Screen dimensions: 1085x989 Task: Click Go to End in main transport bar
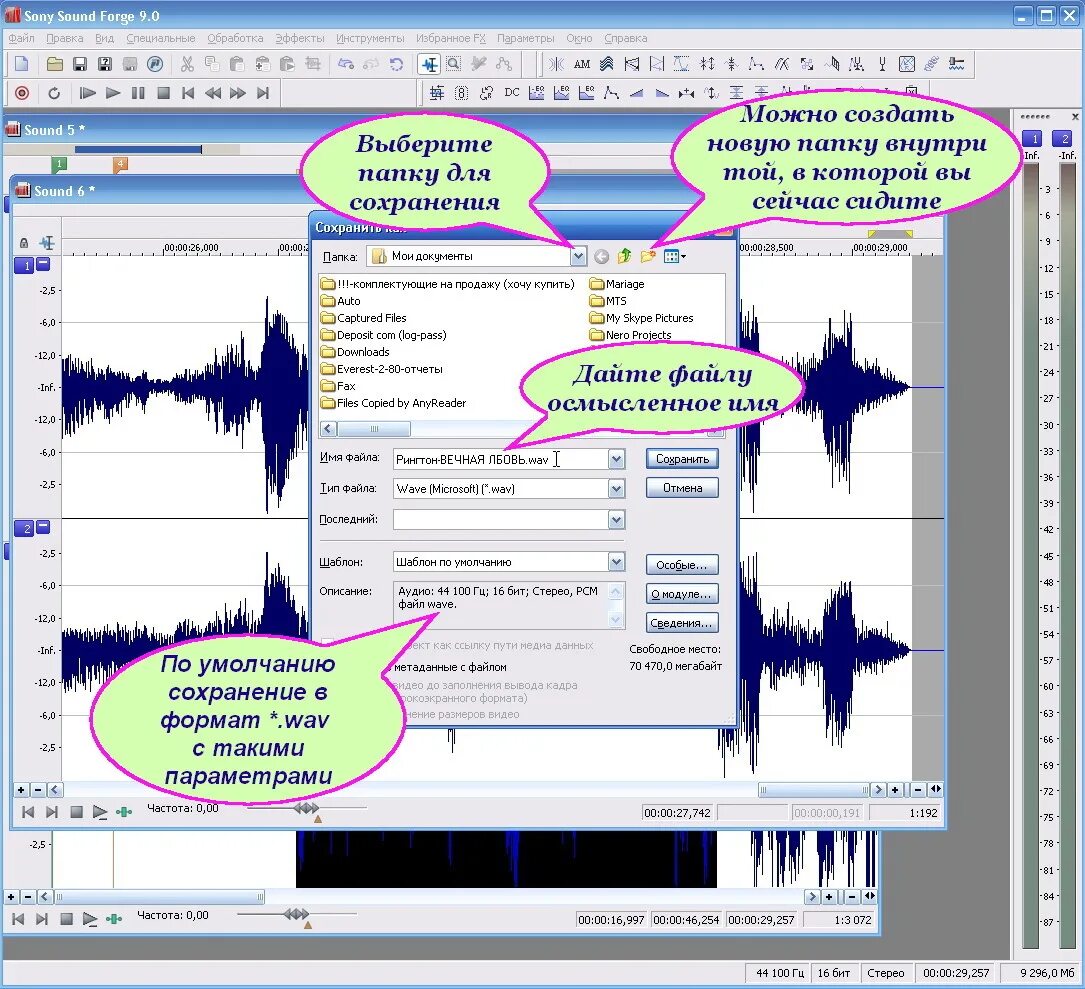(263, 93)
